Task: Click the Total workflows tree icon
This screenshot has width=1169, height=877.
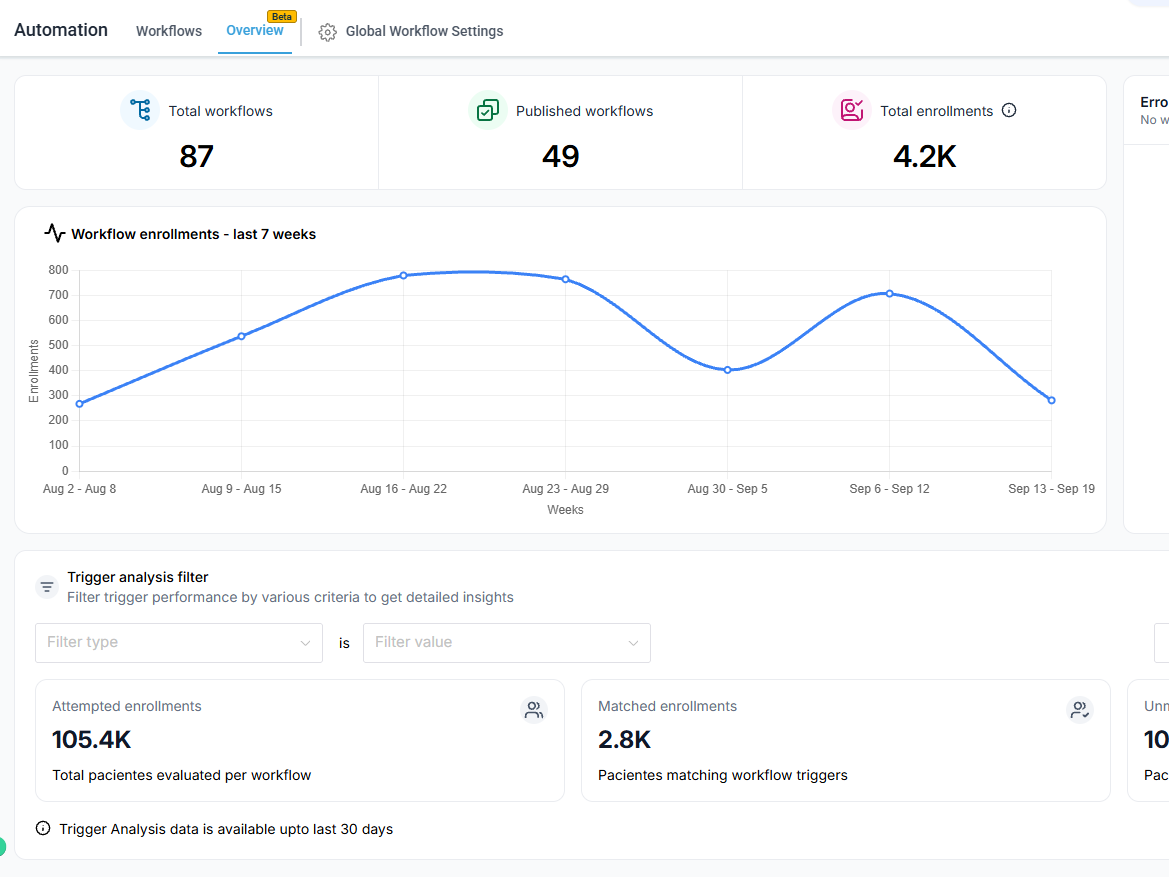Action: pos(140,110)
